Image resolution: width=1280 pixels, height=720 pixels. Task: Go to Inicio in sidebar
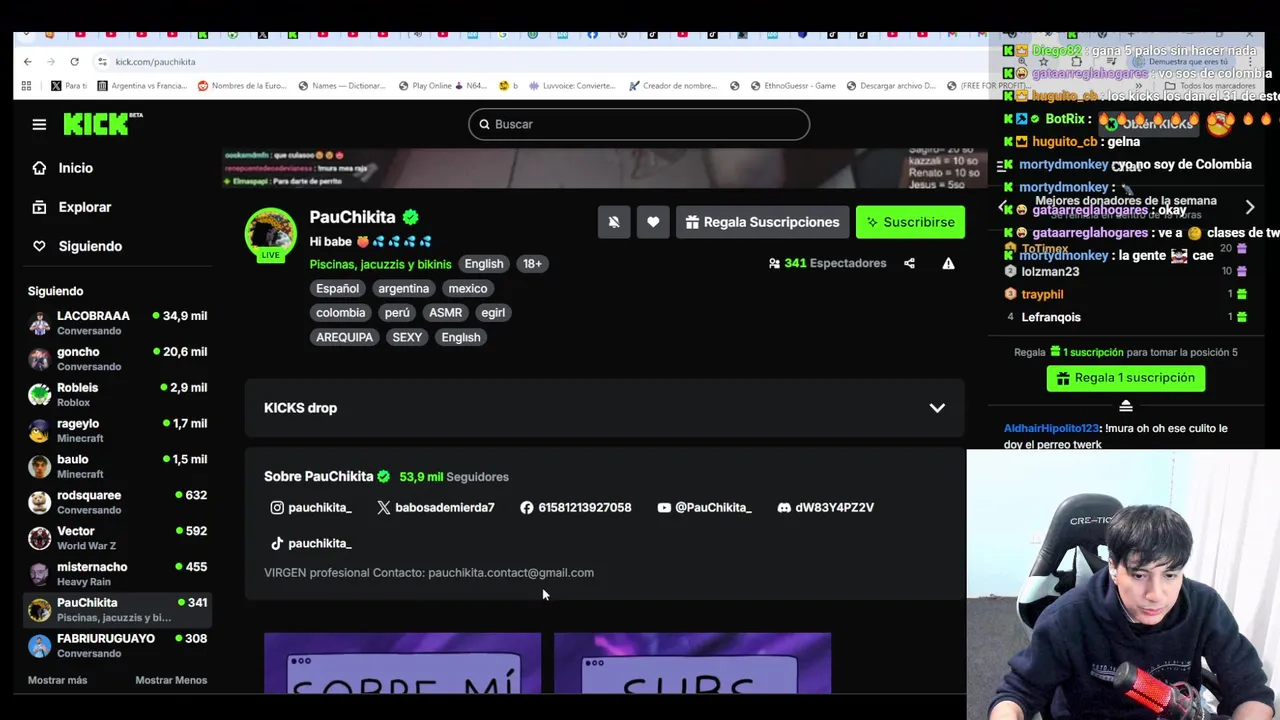point(75,168)
